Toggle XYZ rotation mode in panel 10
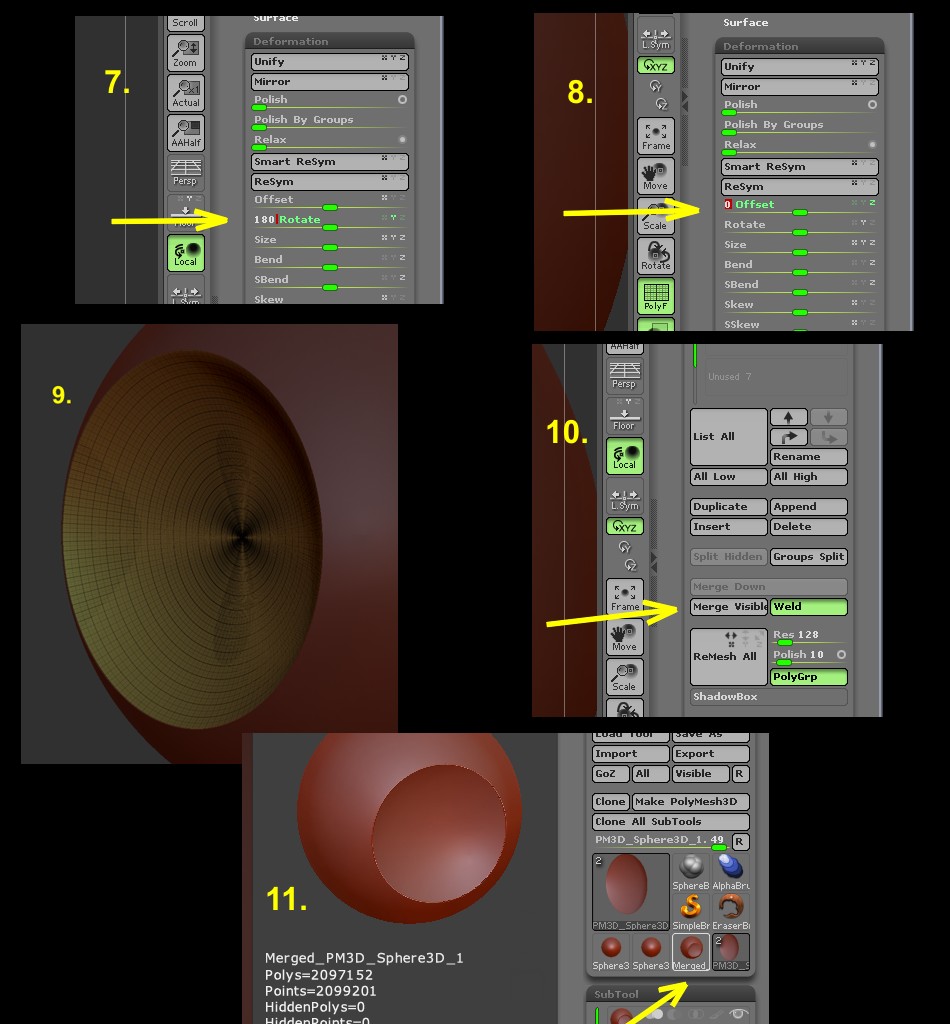 pyautogui.click(x=625, y=526)
